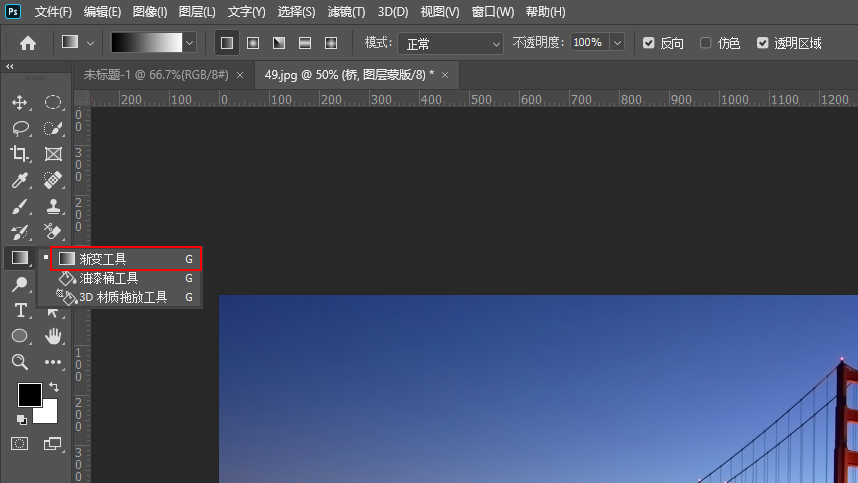858x483 pixels.
Task: Open the tool preset picker dropdown
Action: click(91, 43)
